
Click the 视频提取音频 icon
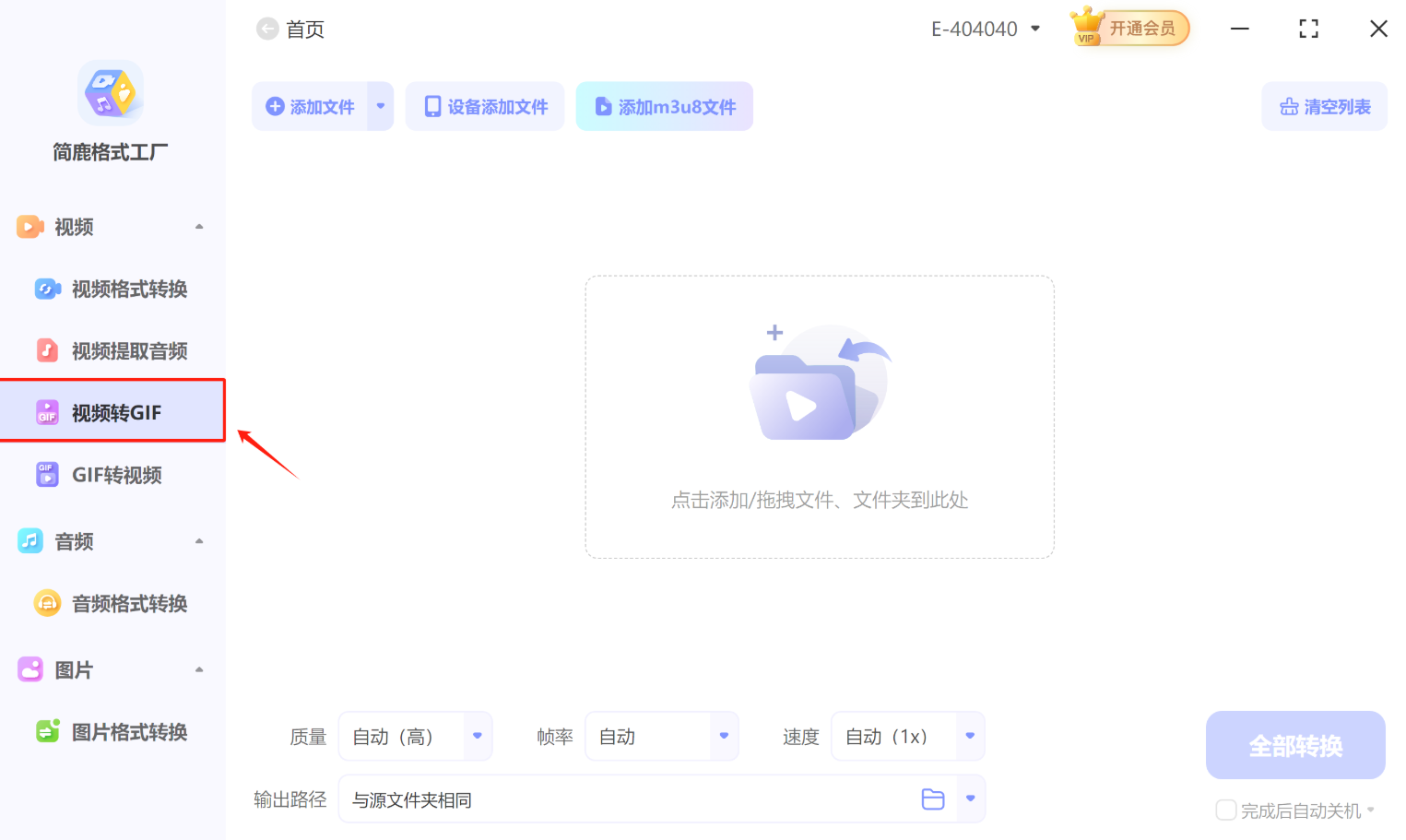point(47,350)
